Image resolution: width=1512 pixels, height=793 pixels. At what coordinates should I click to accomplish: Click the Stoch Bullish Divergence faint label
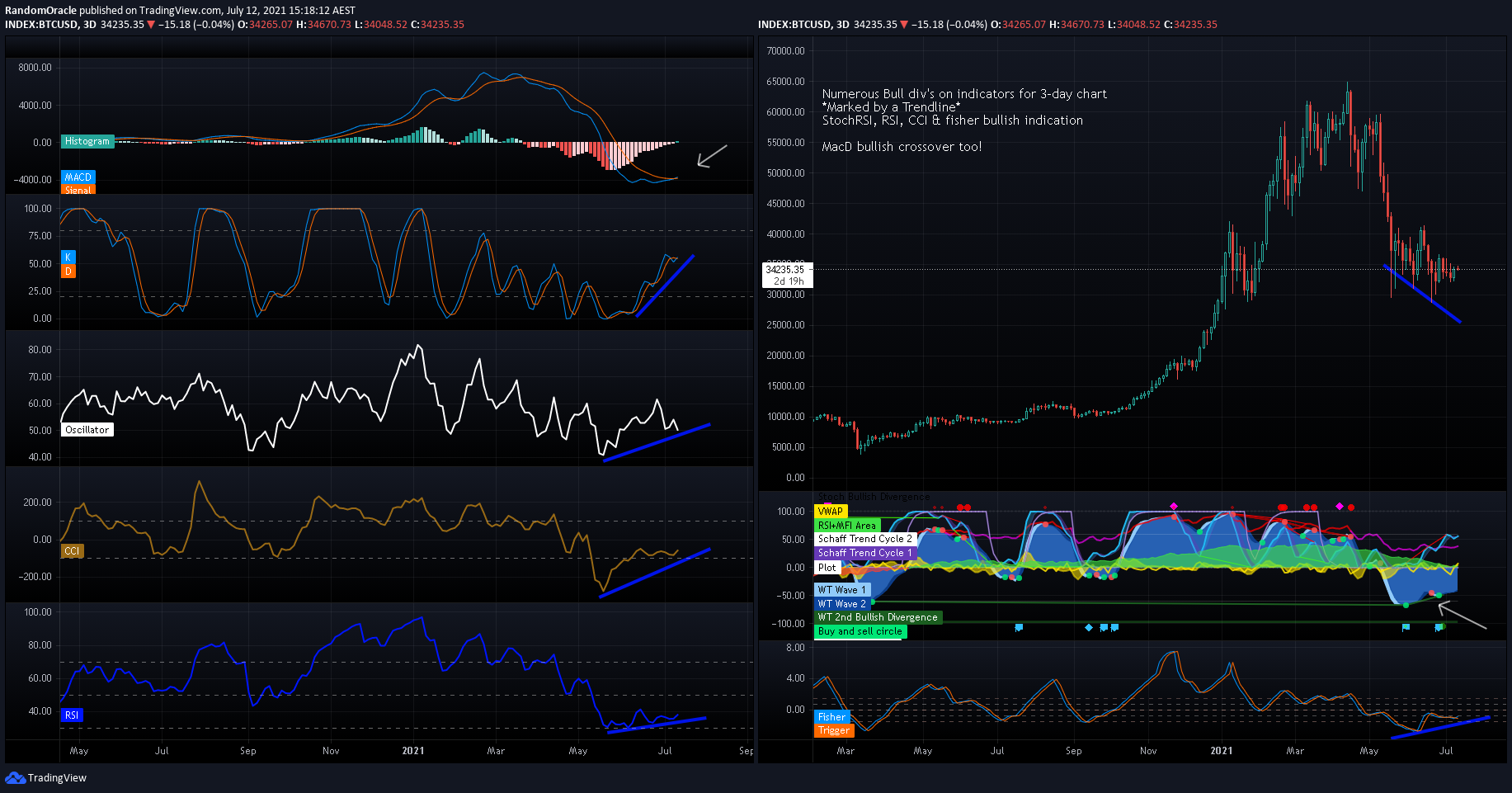(874, 497)
